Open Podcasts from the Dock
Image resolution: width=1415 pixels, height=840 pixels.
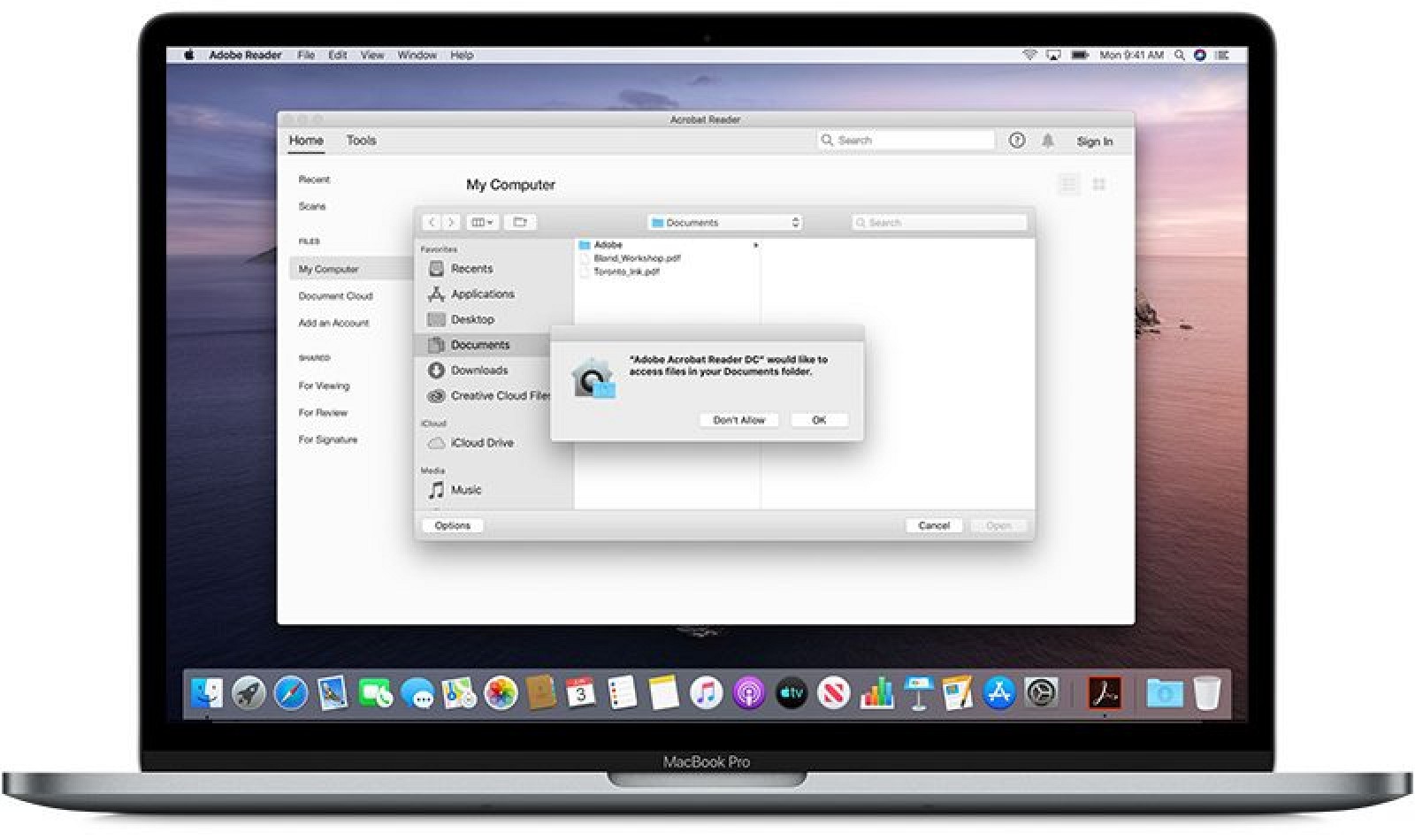tap(748, 693)
